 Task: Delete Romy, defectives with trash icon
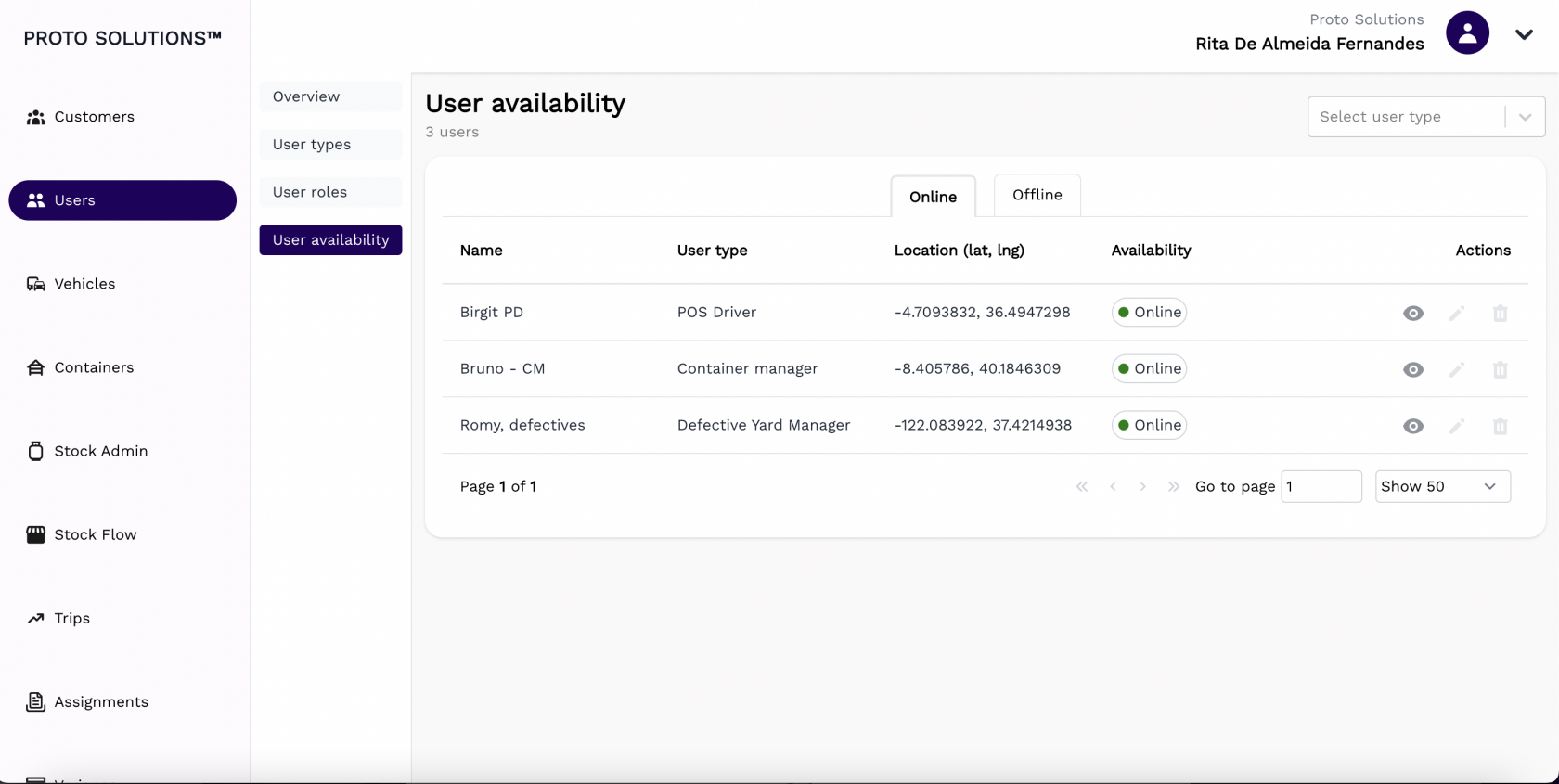point(1500,426)
